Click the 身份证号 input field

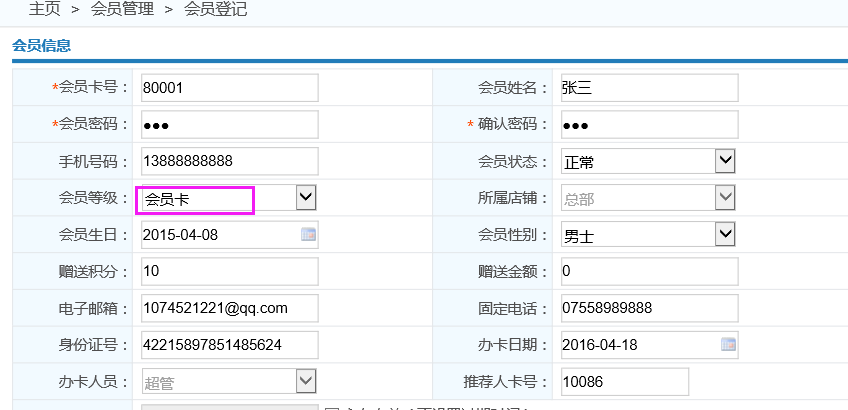[229, 345]
